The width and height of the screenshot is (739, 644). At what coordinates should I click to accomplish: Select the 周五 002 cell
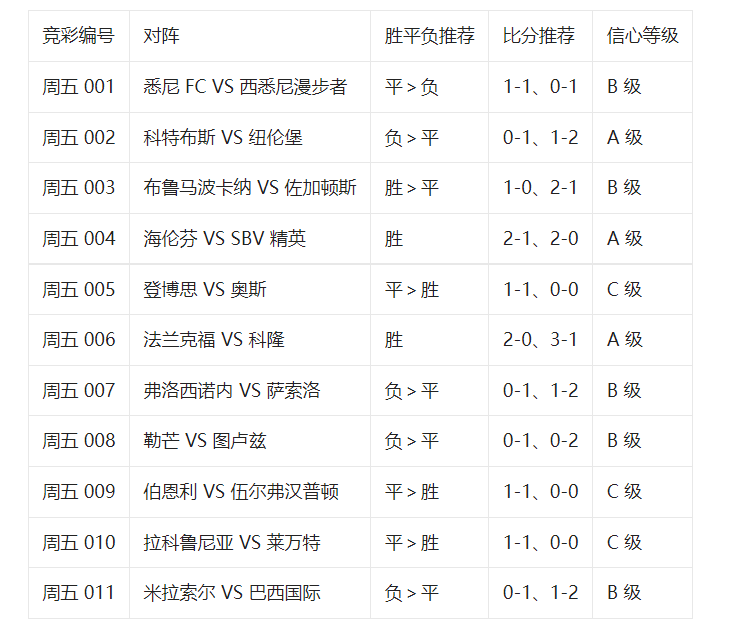point(79,138)
